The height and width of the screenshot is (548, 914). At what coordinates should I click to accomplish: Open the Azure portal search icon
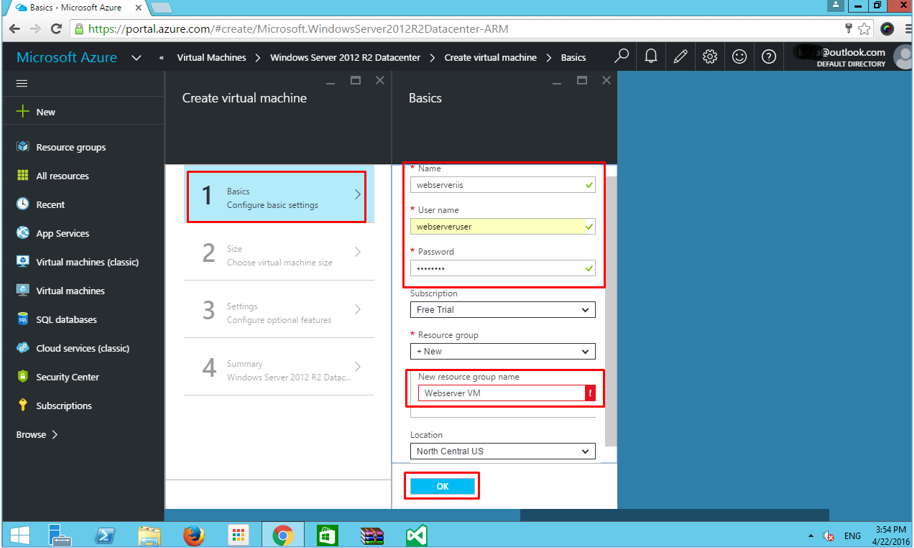pyautogui.click(x=621, y=57)
